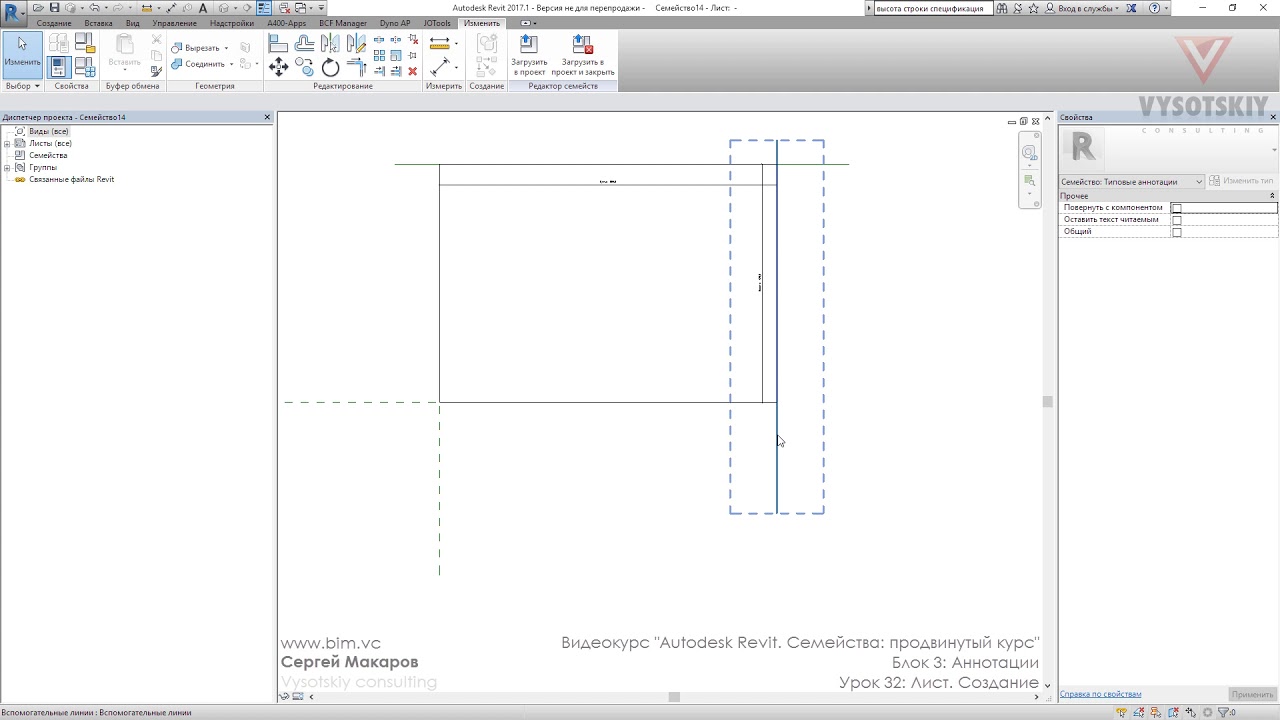The image size is (1280, 720).
Task: Click the Align tool icon
Action: point(278,43)
